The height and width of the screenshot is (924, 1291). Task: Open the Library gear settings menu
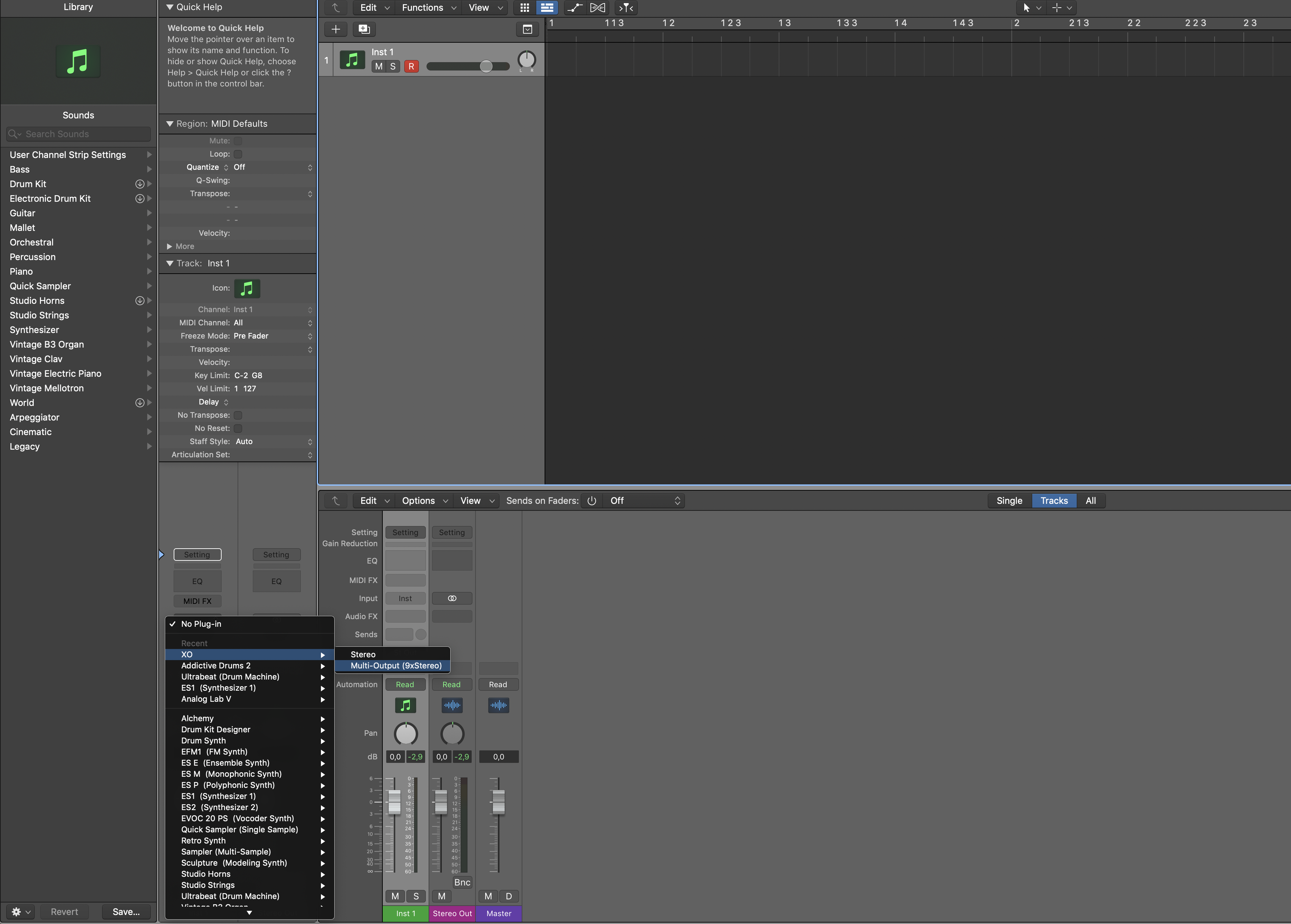point(21,911)
